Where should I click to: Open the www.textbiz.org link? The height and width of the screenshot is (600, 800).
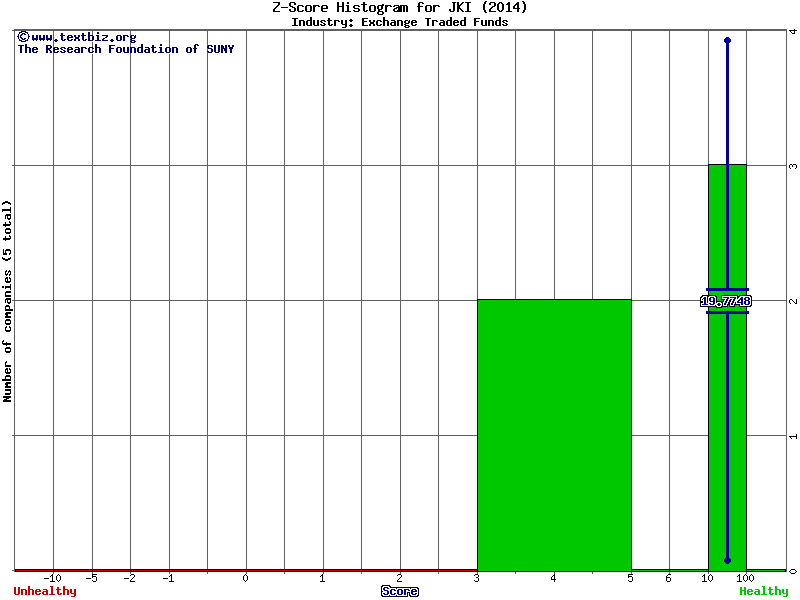tap(83, 37)
